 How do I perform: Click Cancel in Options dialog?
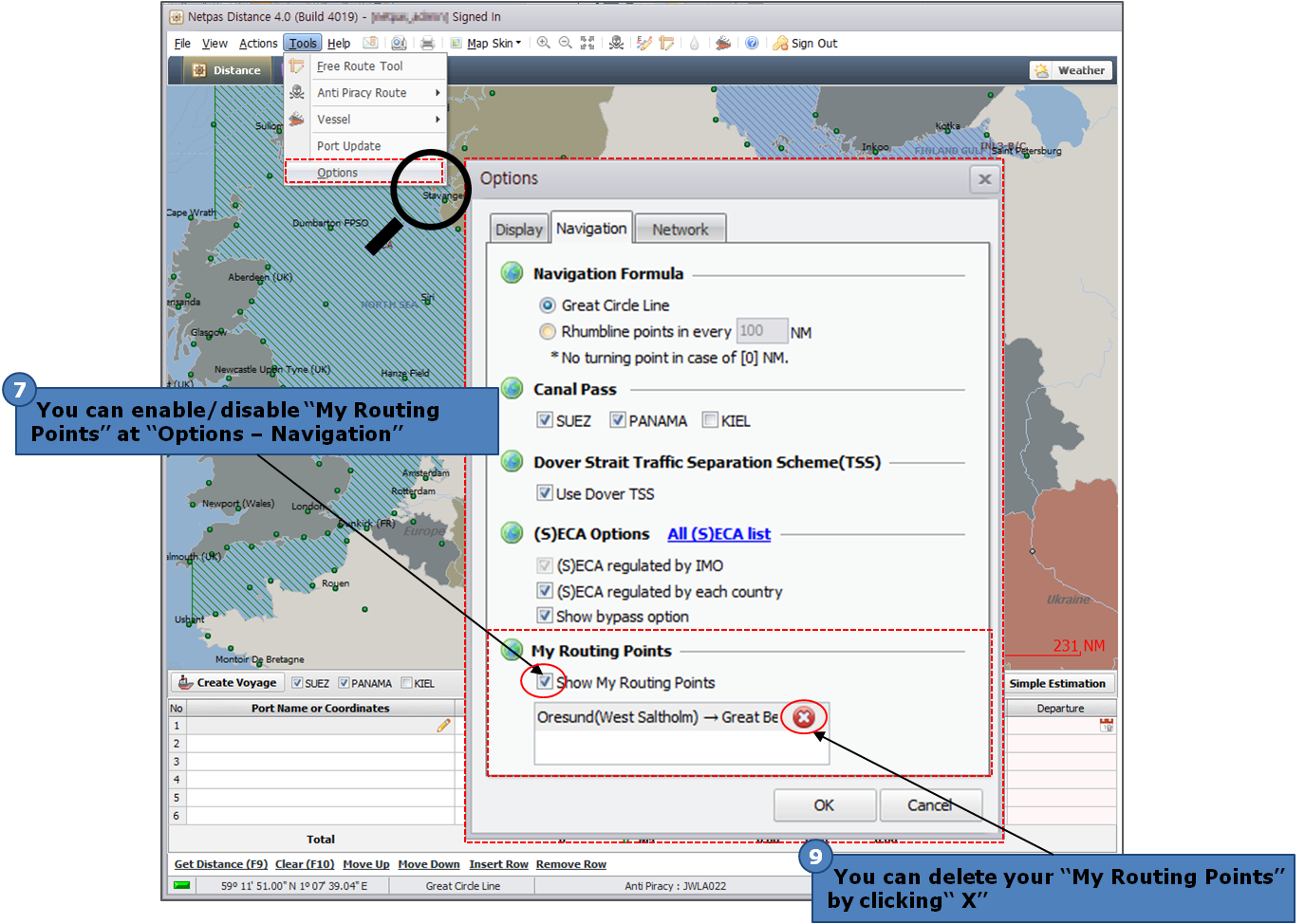click(x=930, y=804)
